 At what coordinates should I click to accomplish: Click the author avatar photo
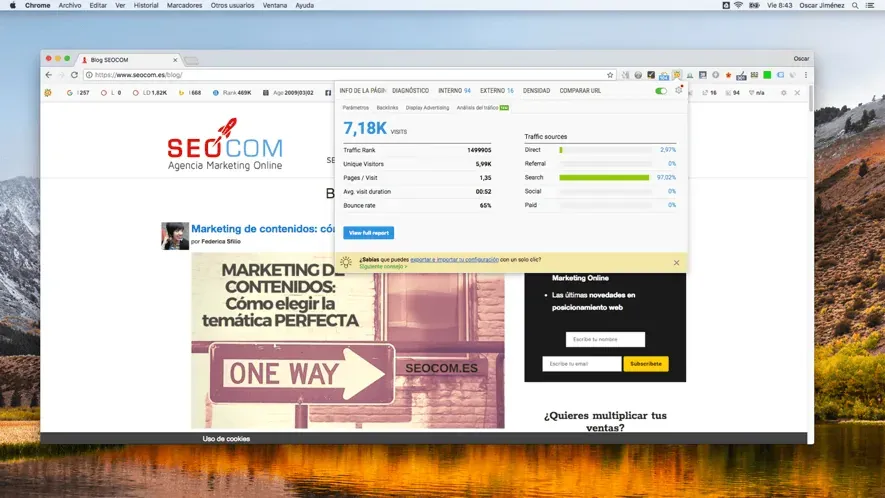tap(175, 235)
